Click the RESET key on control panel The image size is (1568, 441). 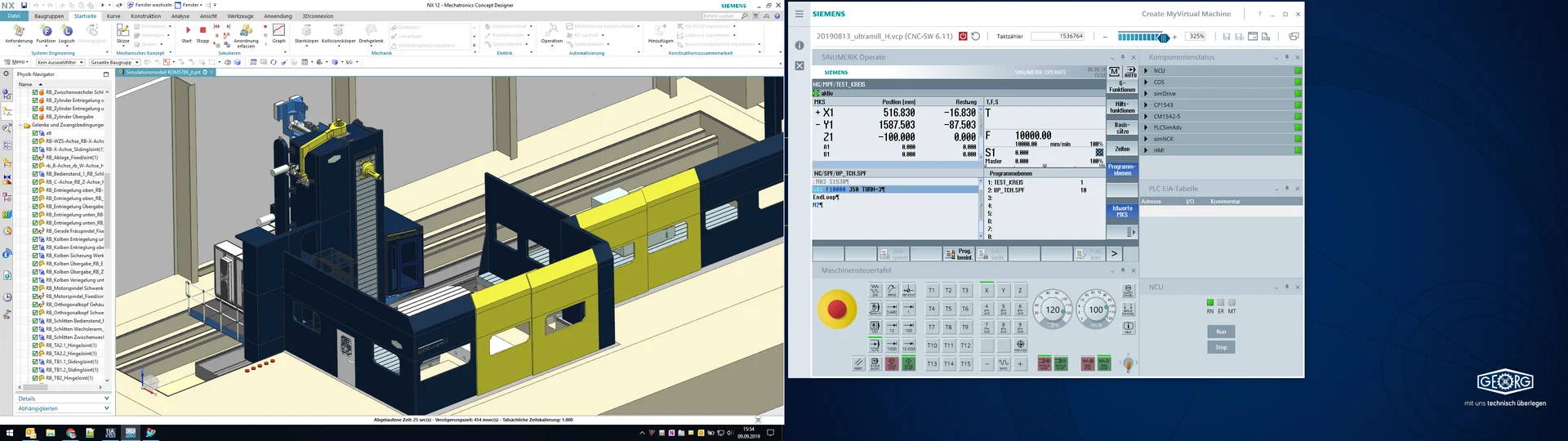pyautogui.click(x=858, y=363)
